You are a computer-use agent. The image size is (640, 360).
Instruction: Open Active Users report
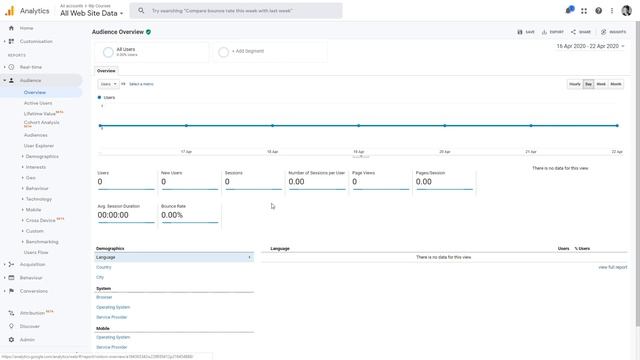[38, 103]
